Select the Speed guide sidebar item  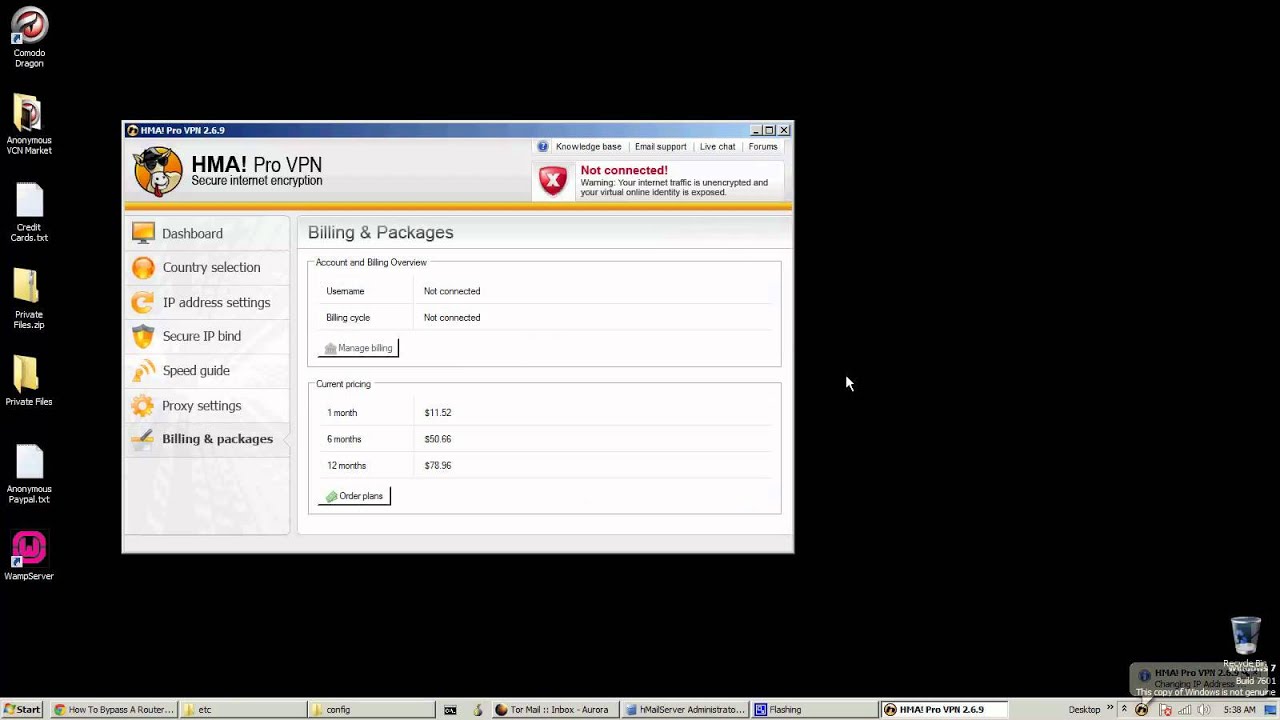click(206, 370)
